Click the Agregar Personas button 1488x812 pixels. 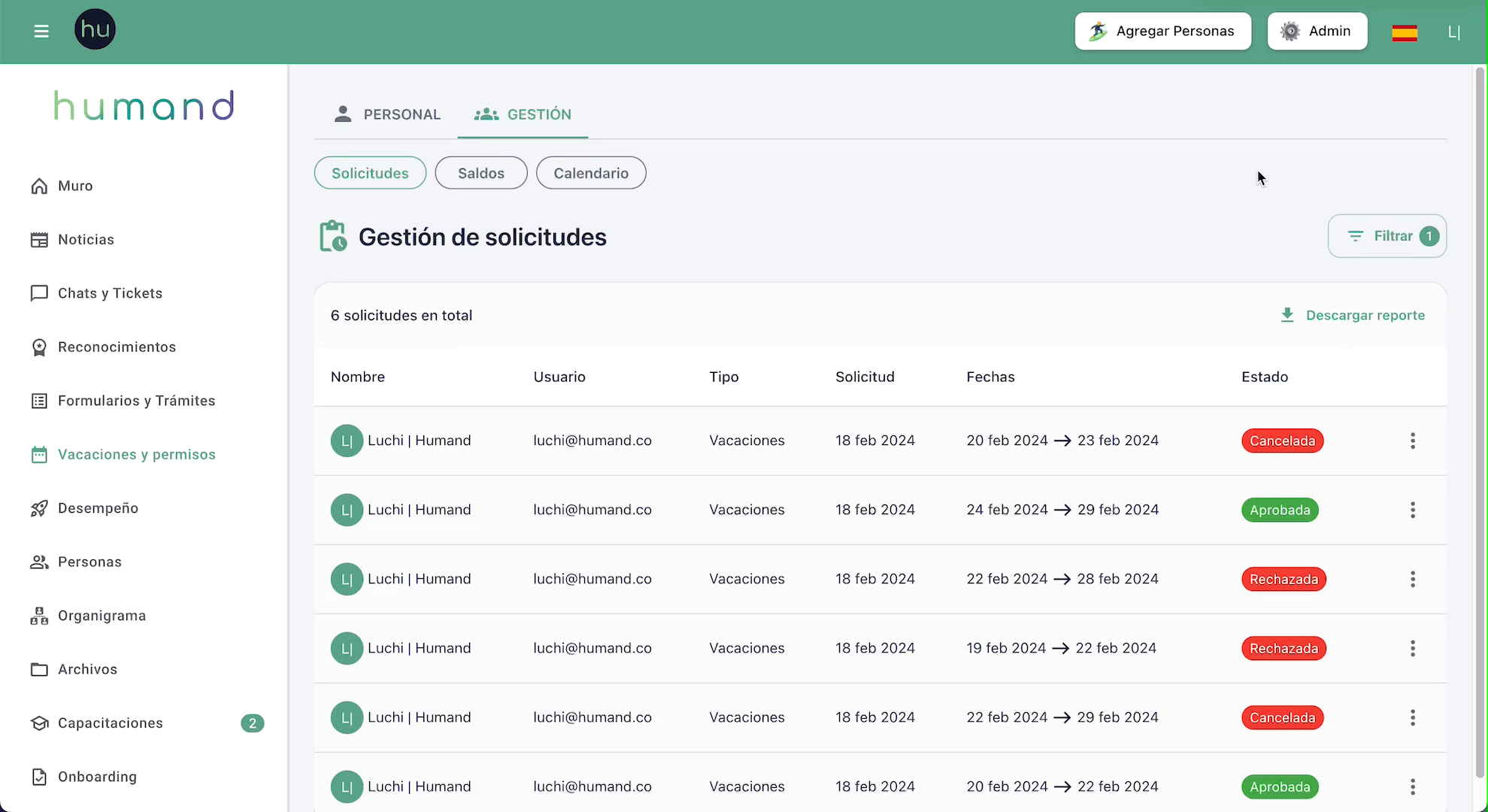point(1162,31)
